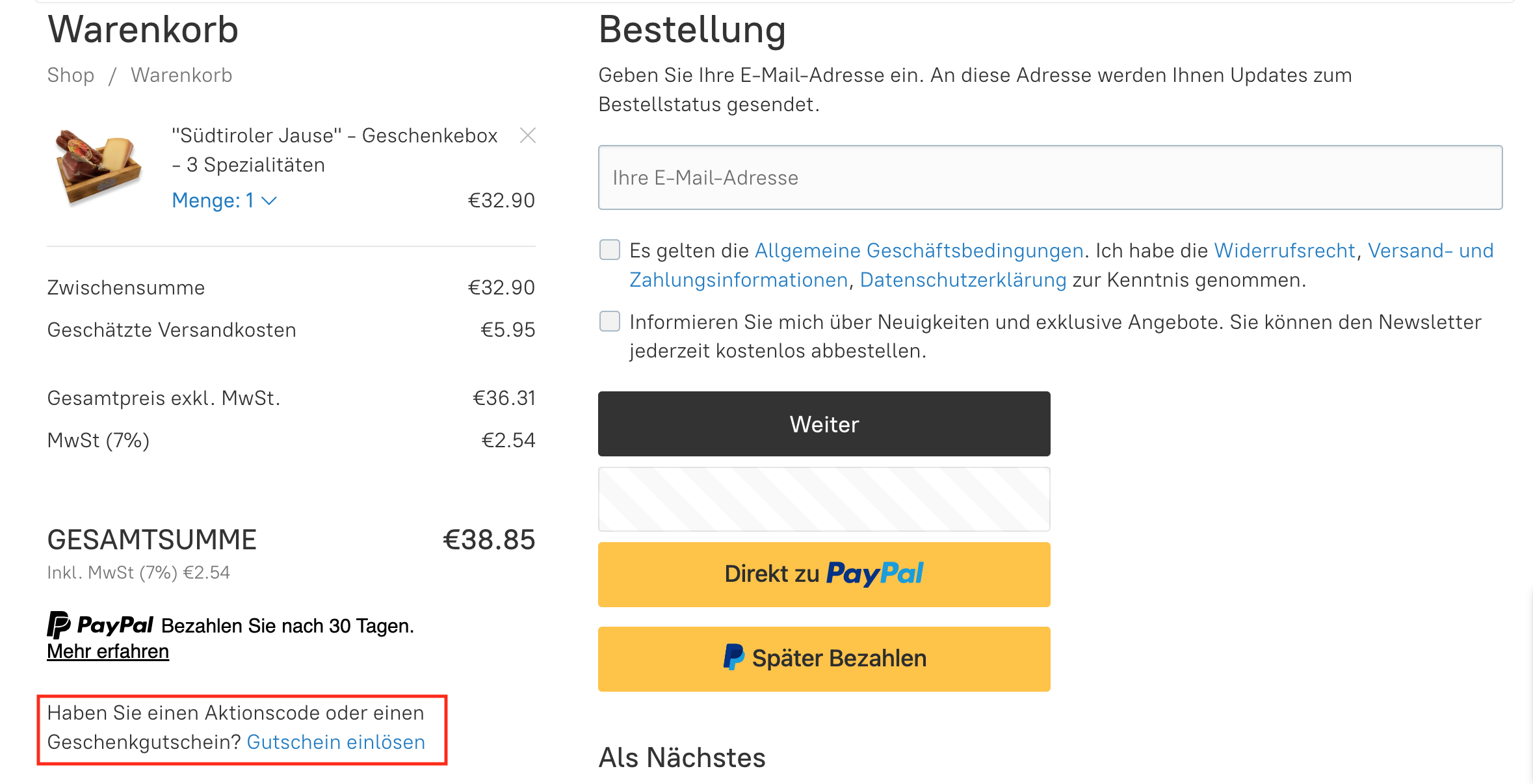The image size is (1533, 784).
Task: Click the "Weiter" button
Action: (823, 424)
